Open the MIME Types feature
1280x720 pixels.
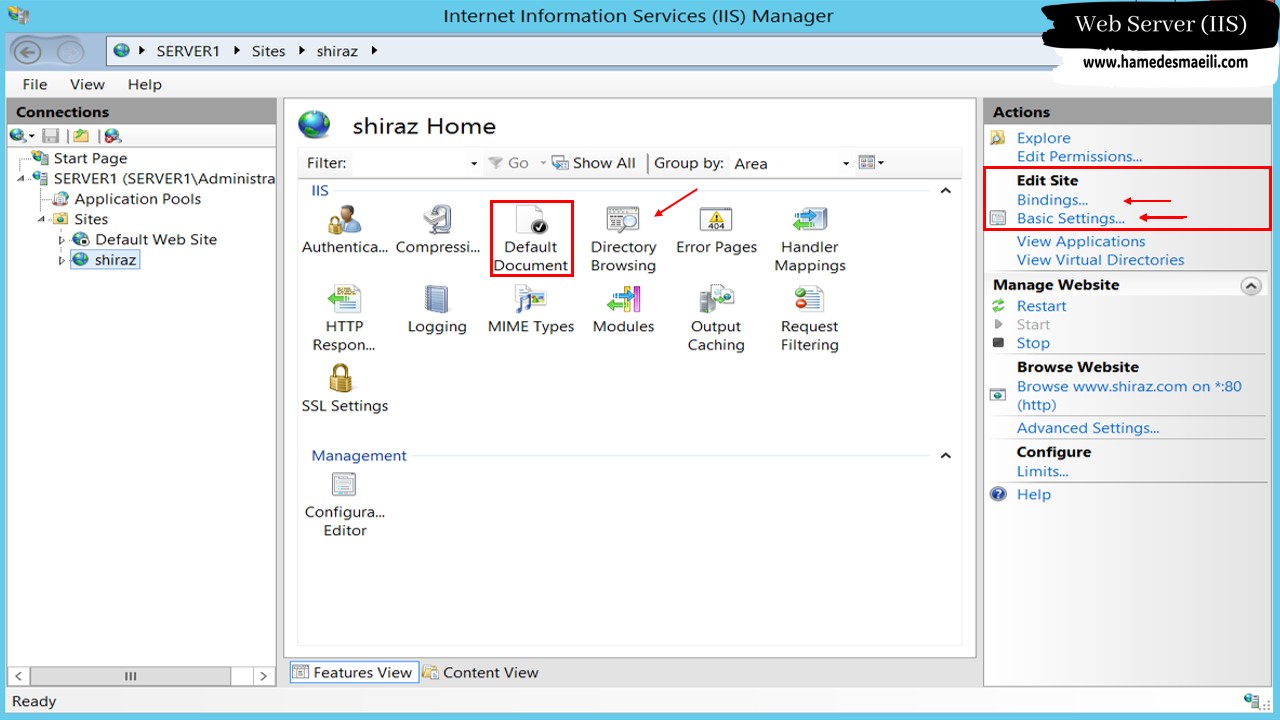coord(531,310)
